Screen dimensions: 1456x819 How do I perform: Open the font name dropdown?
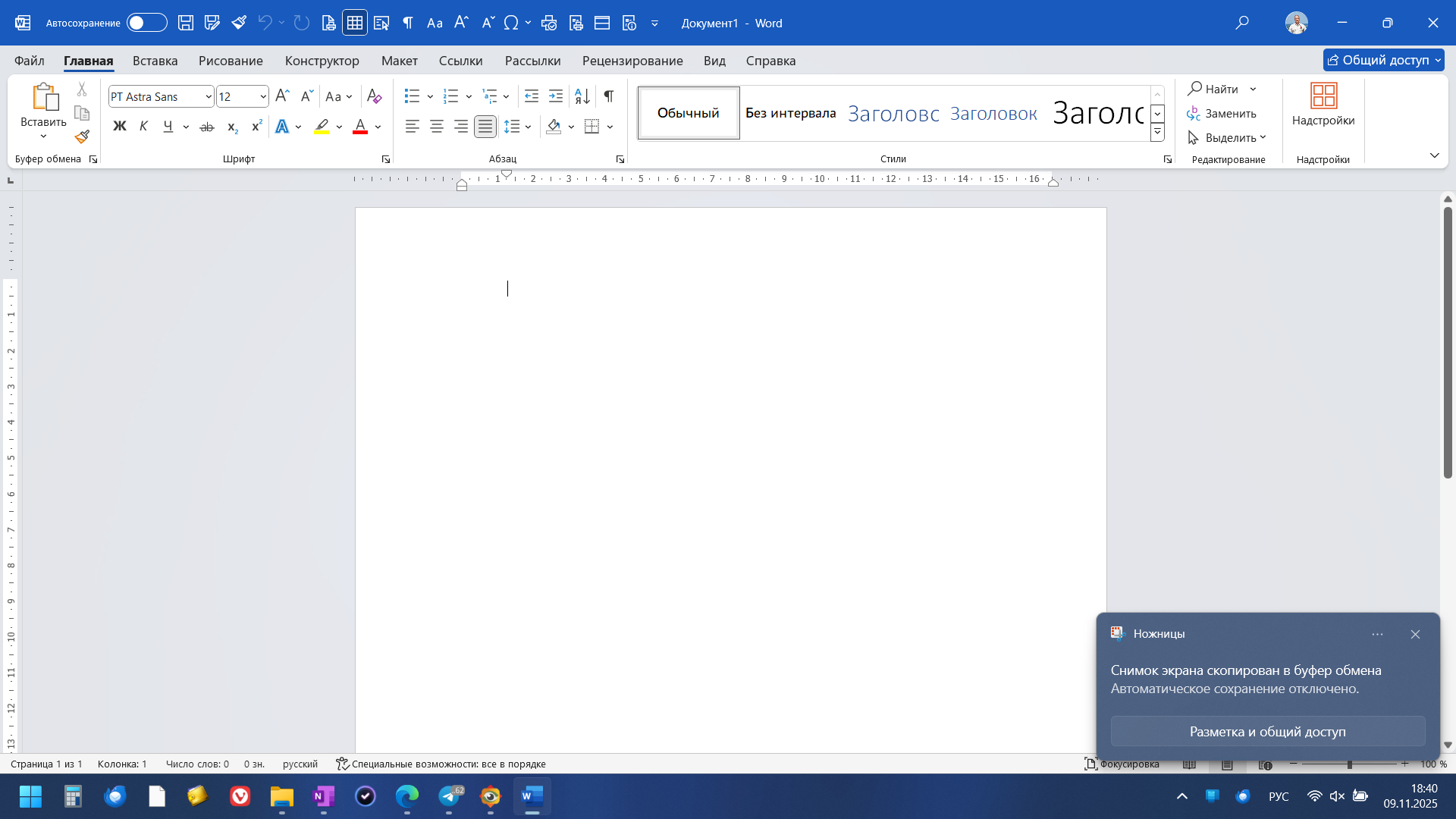[209, 96]
